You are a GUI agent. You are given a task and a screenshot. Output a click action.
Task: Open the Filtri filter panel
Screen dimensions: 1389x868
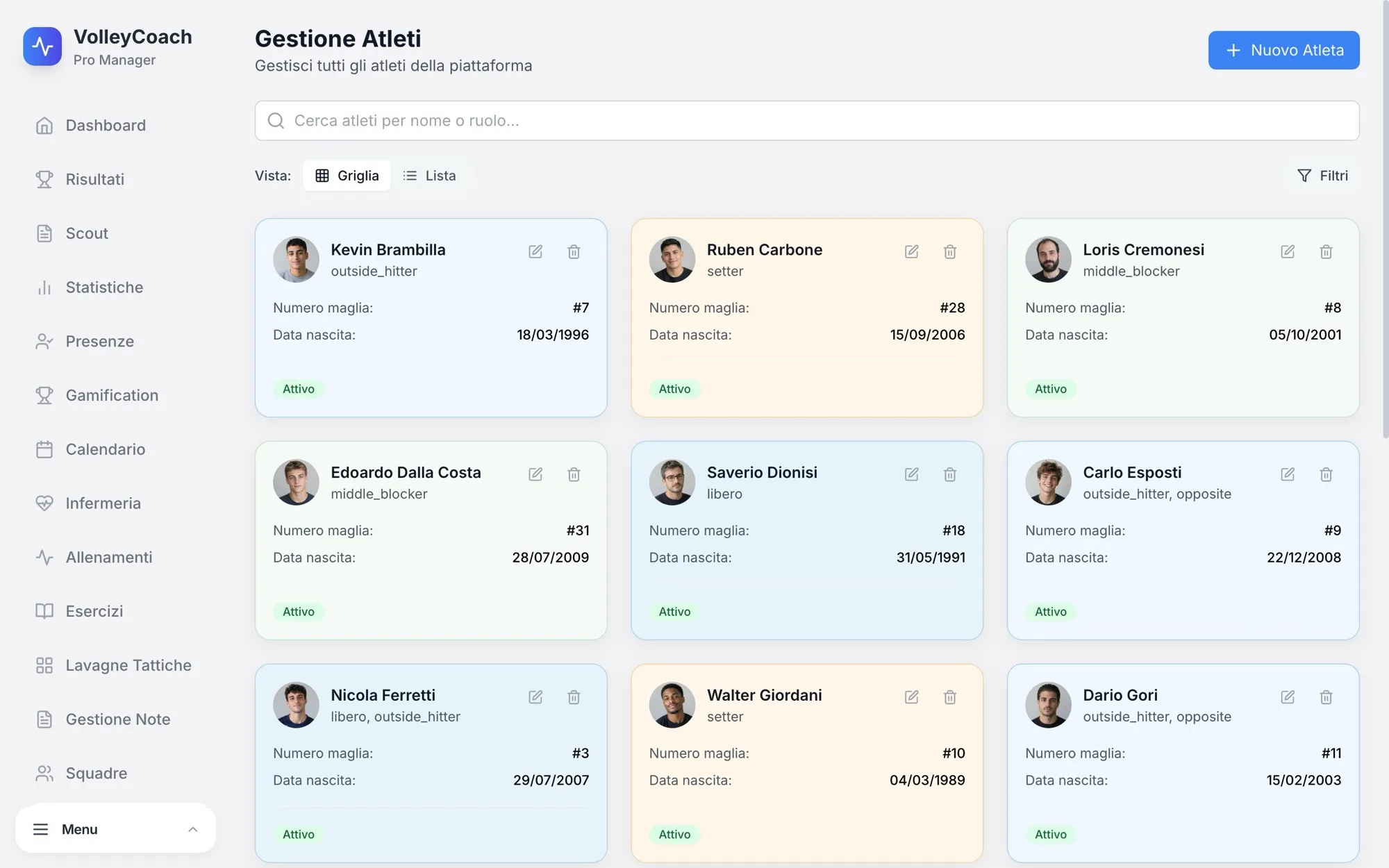tap(1322, 176)
